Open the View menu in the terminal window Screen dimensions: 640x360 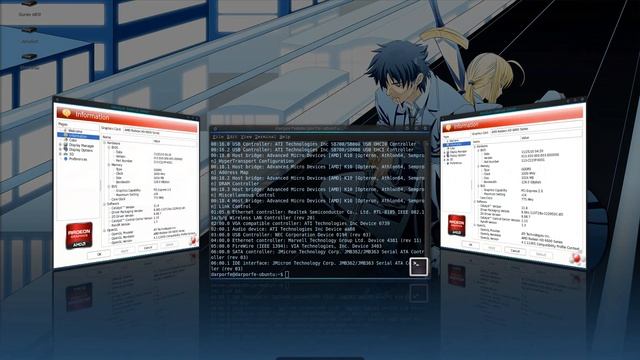(246, 137)
